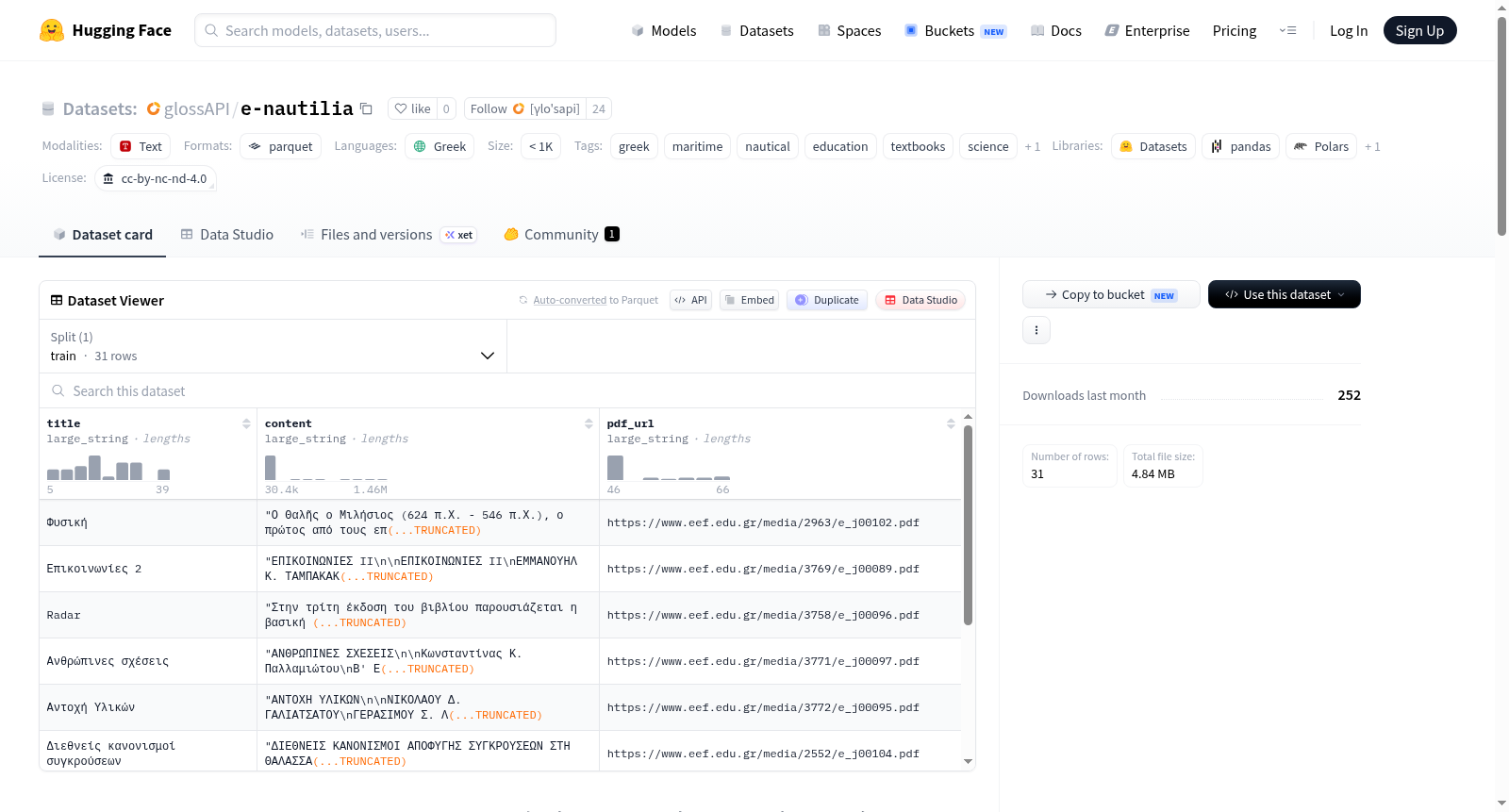Click the parquet format tag
1509x812 pixels.
click(281, 146)
